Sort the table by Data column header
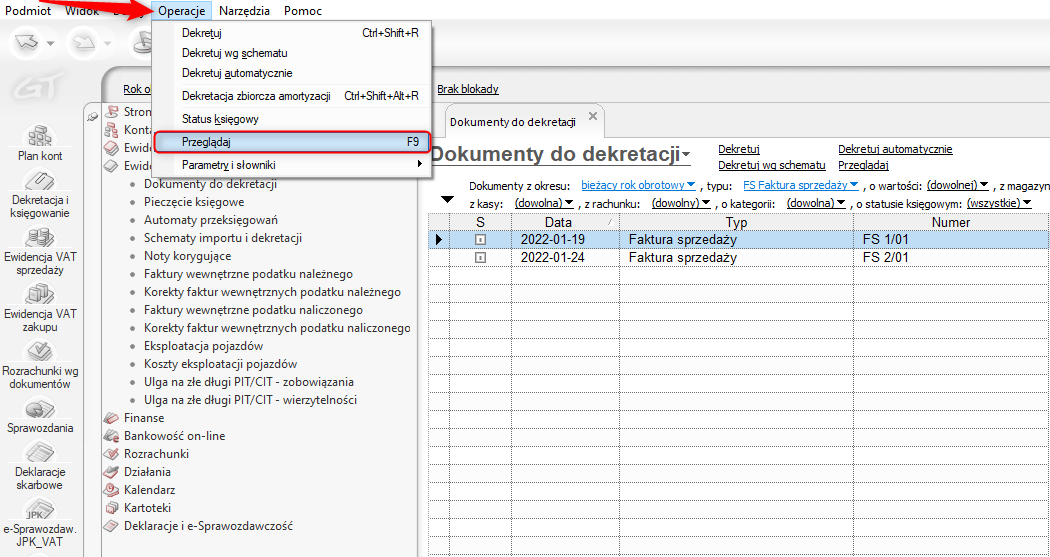 559,222
